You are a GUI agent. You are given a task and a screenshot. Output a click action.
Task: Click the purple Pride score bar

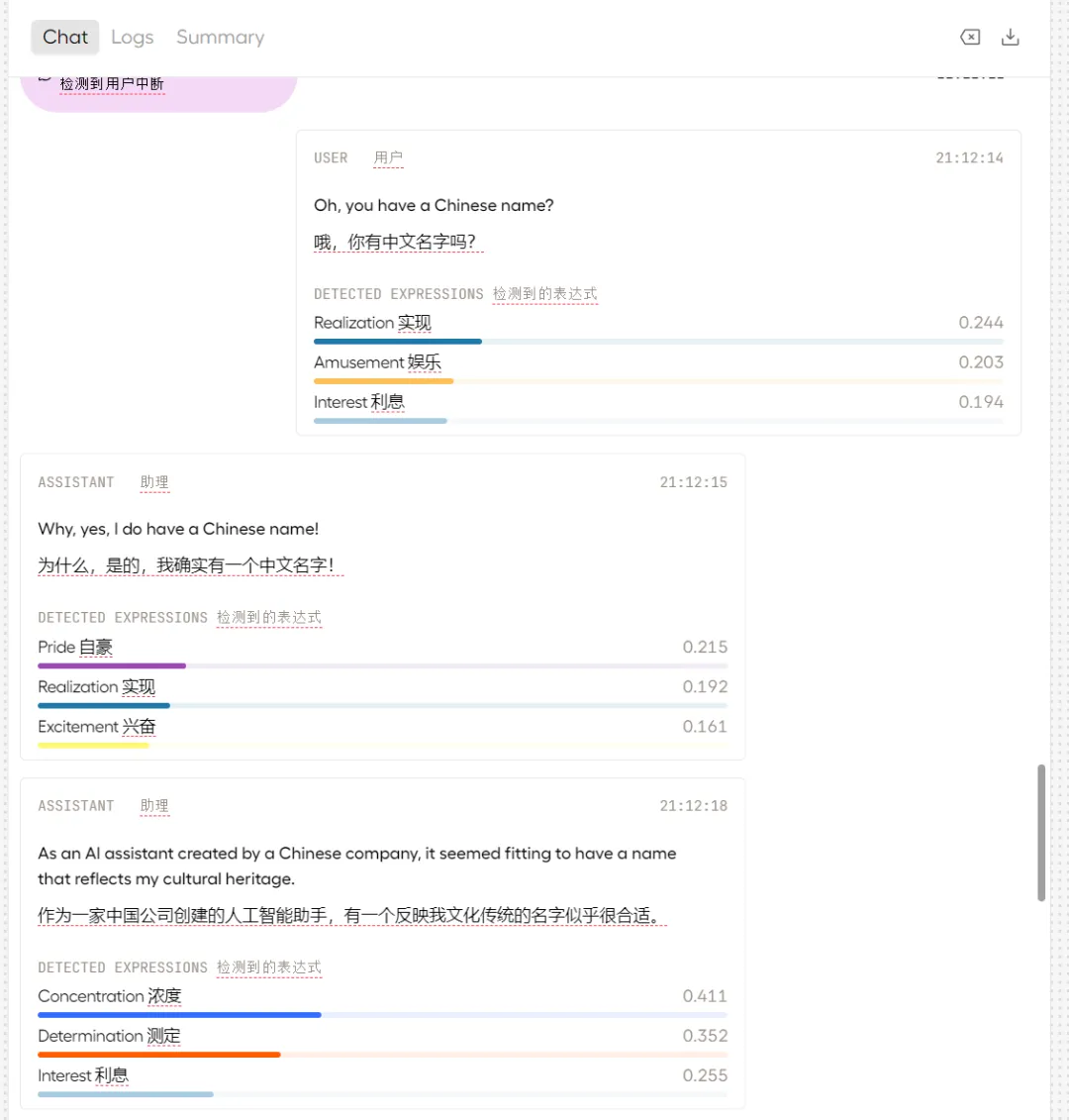tap(112, 665)
